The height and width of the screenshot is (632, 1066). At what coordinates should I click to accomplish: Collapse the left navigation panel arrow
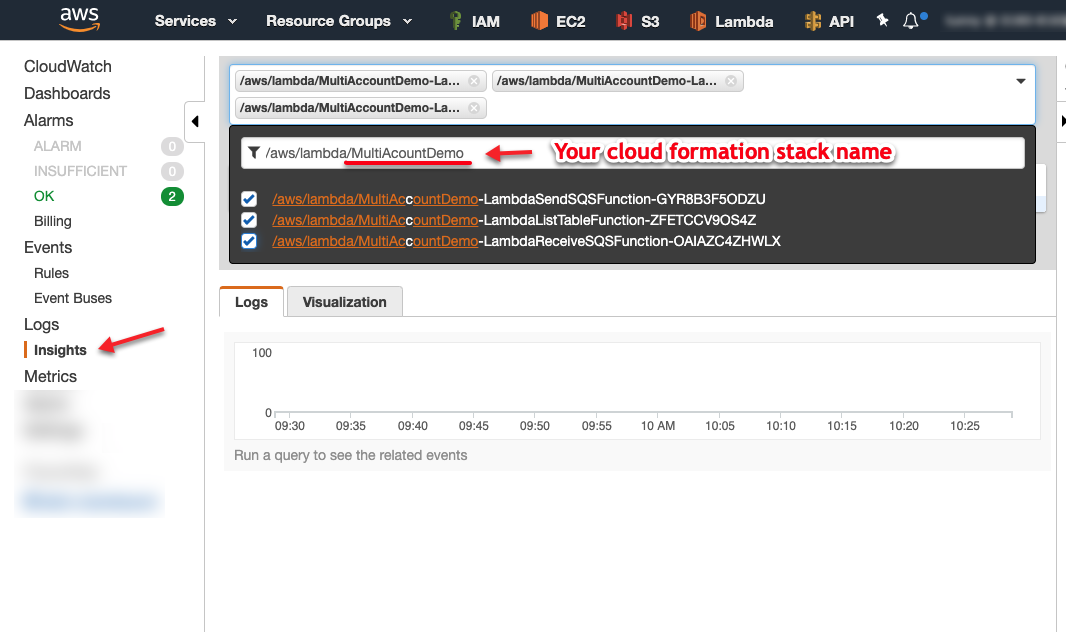[x=195, y=122]
